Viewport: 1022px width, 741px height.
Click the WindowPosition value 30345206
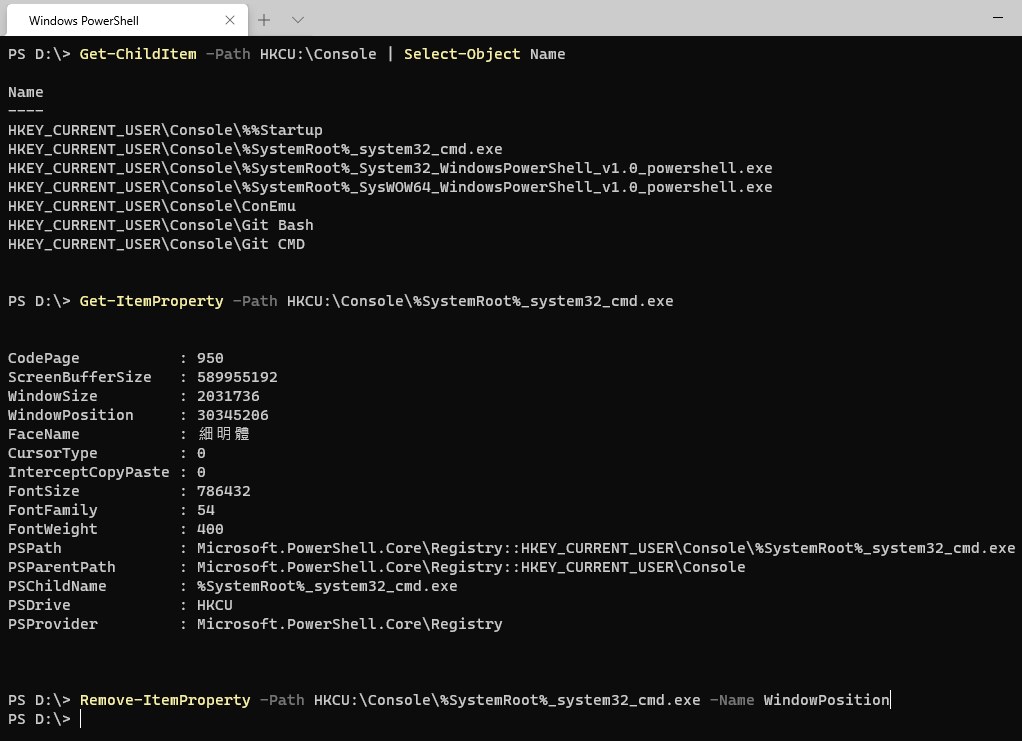click(232, 415)
